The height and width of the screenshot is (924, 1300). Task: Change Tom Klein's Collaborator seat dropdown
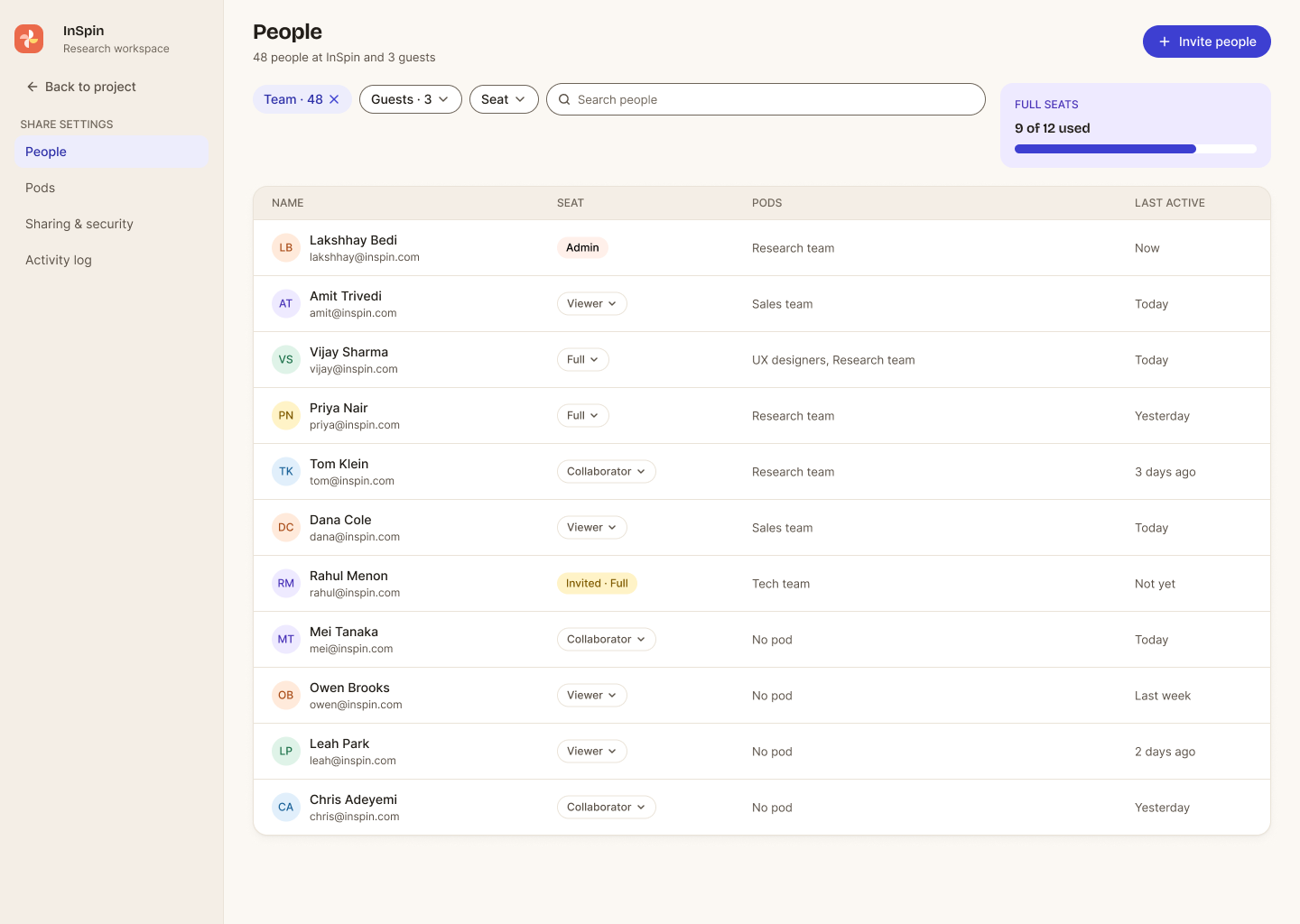click(x=607, y=472)
